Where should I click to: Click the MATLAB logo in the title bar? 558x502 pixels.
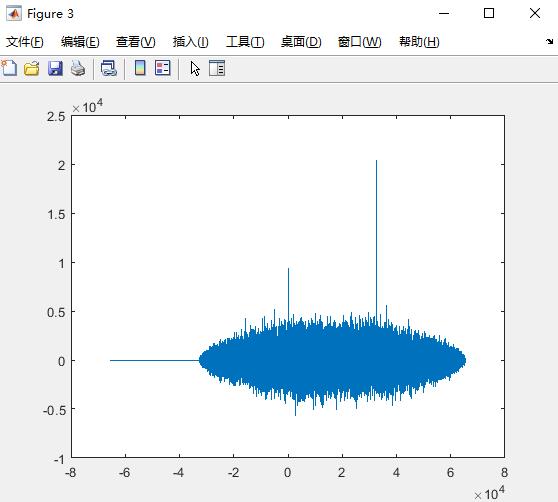pos(14,14)
